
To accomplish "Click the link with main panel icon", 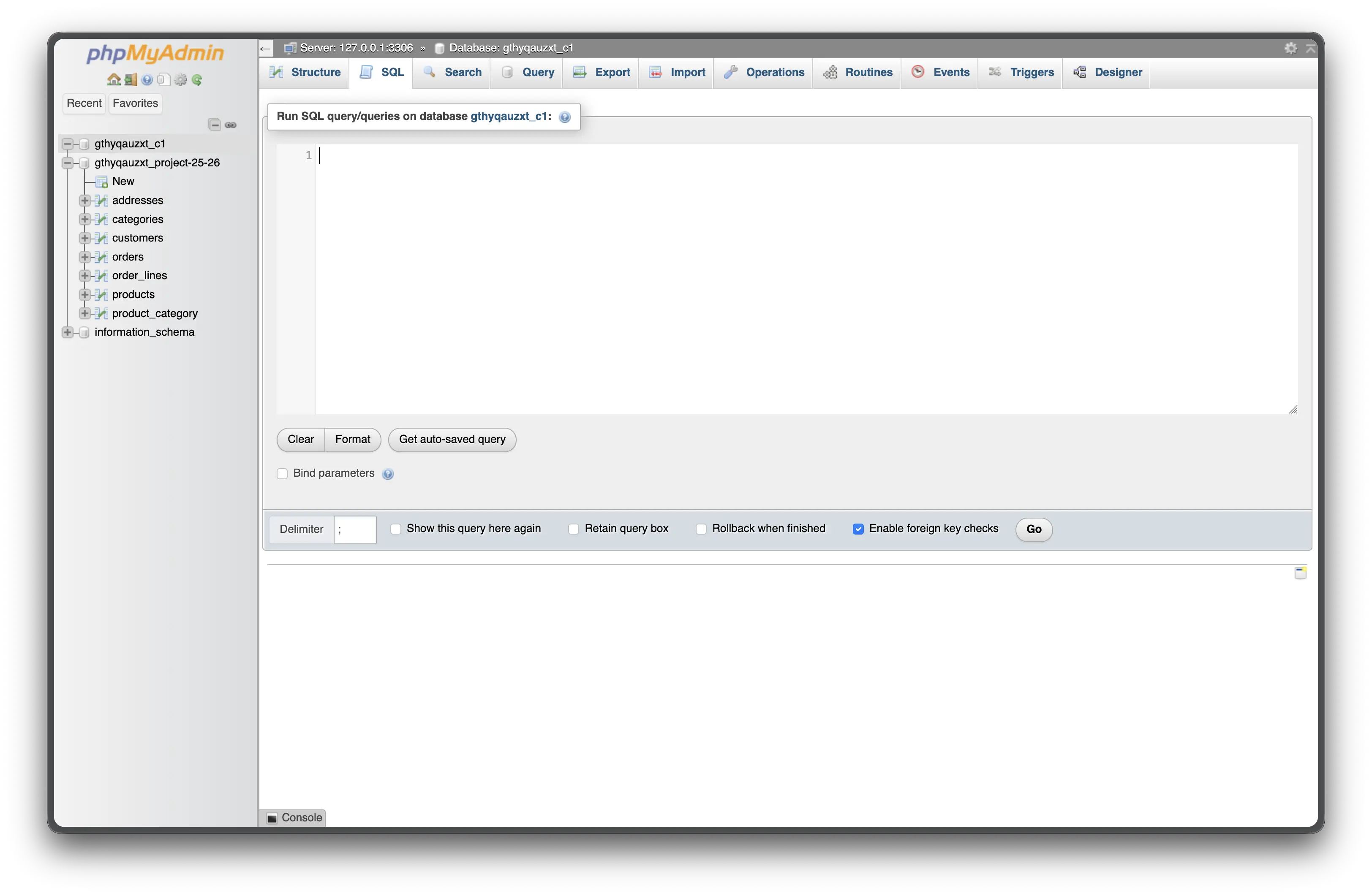I will 231,125.
